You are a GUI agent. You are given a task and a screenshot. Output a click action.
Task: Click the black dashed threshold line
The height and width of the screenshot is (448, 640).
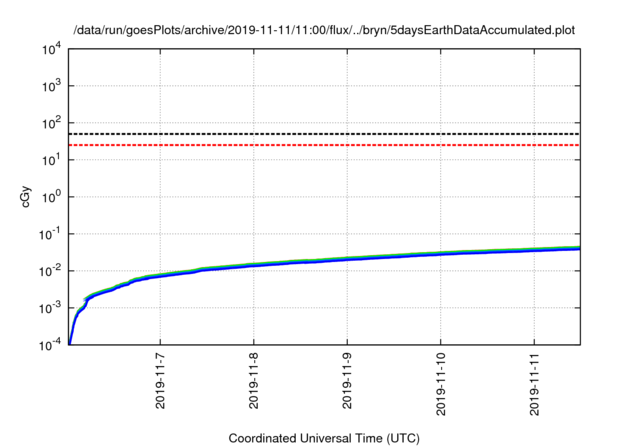[324, 134]
